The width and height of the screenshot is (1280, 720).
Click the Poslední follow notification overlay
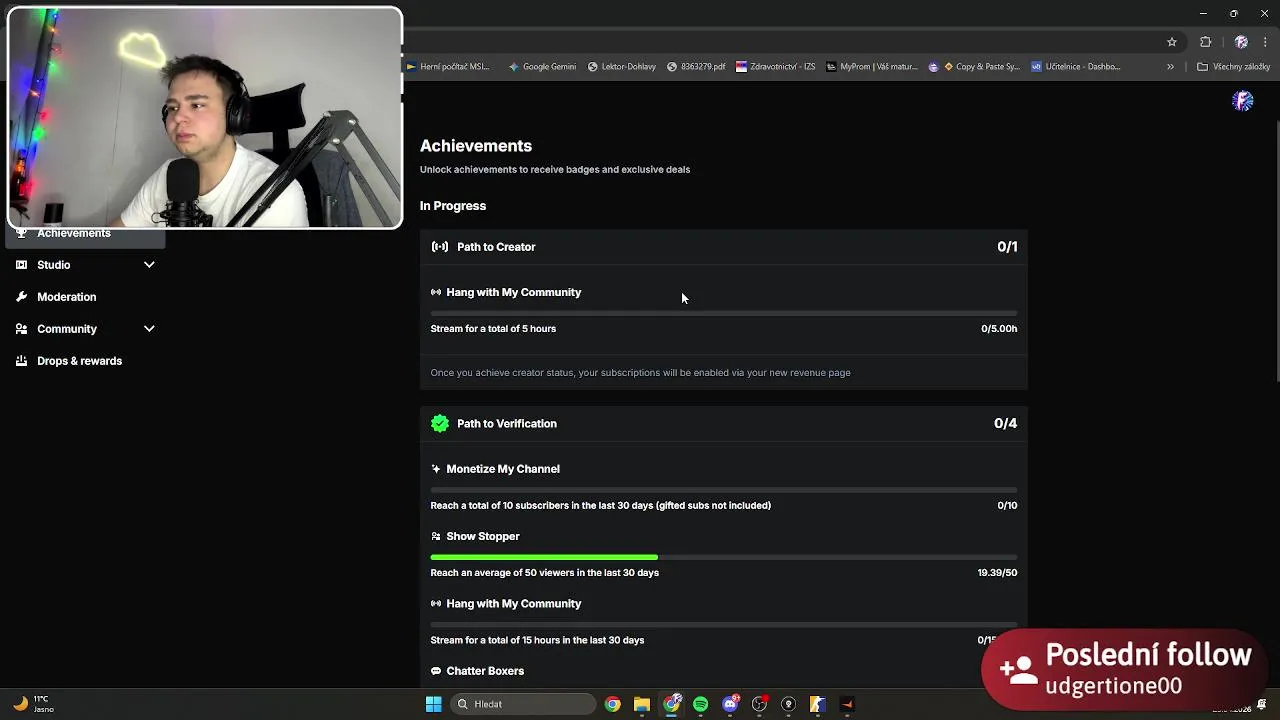tap(1124, 669)
